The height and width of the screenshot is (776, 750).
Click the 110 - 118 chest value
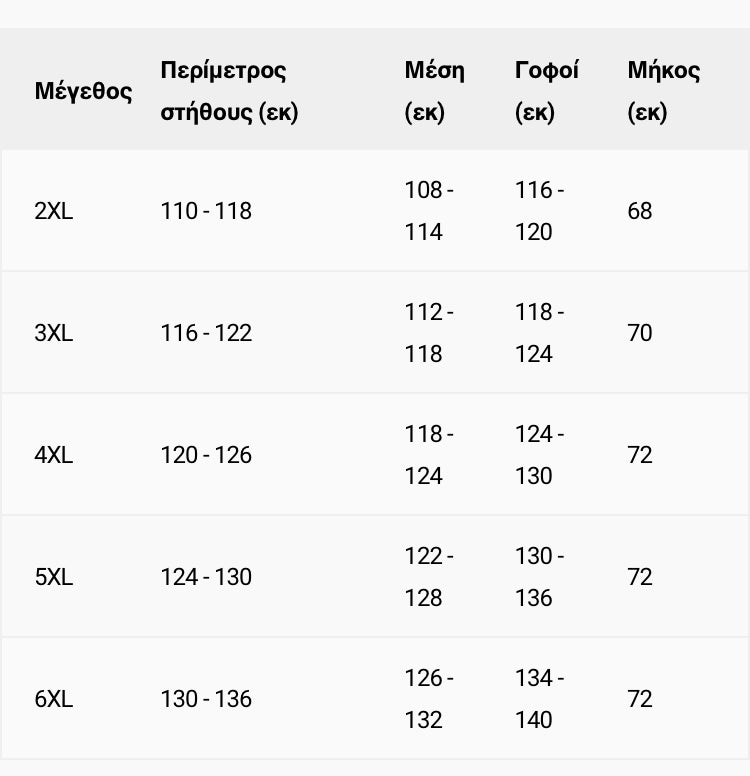point(206,211)
